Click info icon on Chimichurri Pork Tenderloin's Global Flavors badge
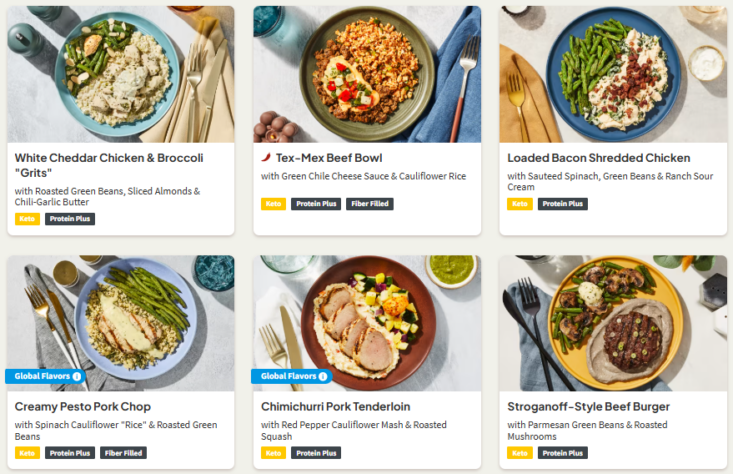 (x=323, y=377)
